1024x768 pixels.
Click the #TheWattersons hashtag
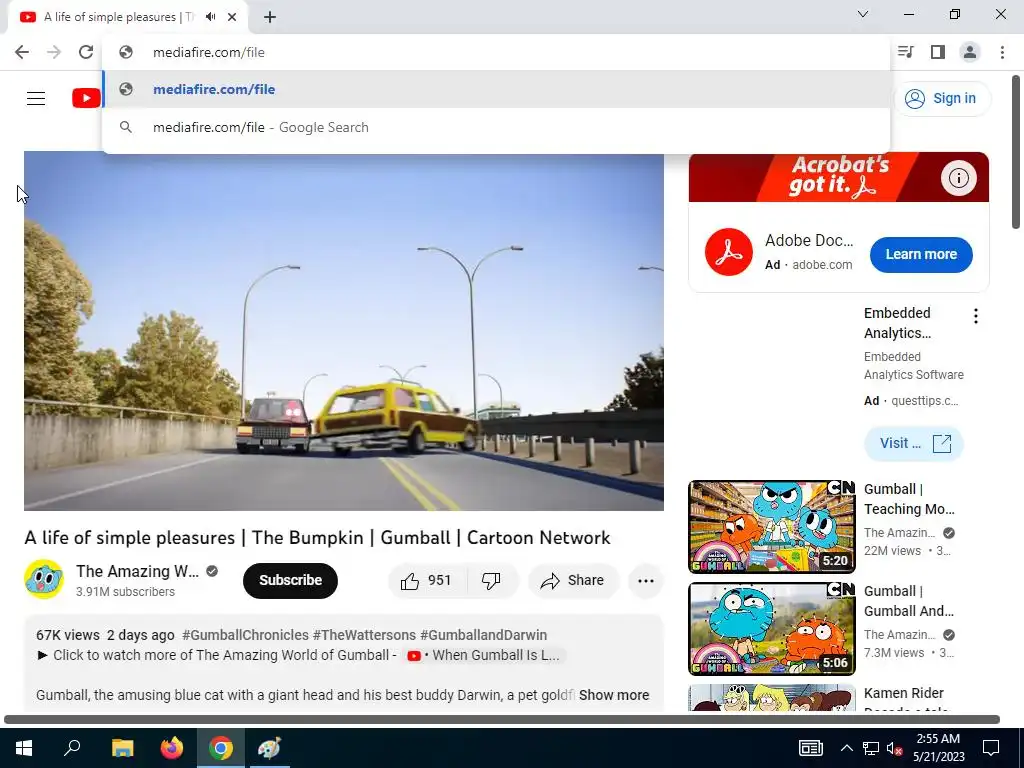point(364,635)
